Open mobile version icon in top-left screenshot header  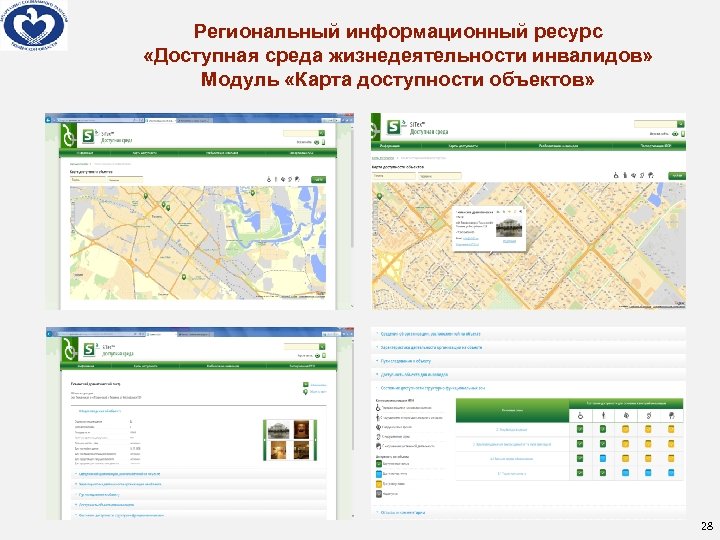(x=323, y=142)
